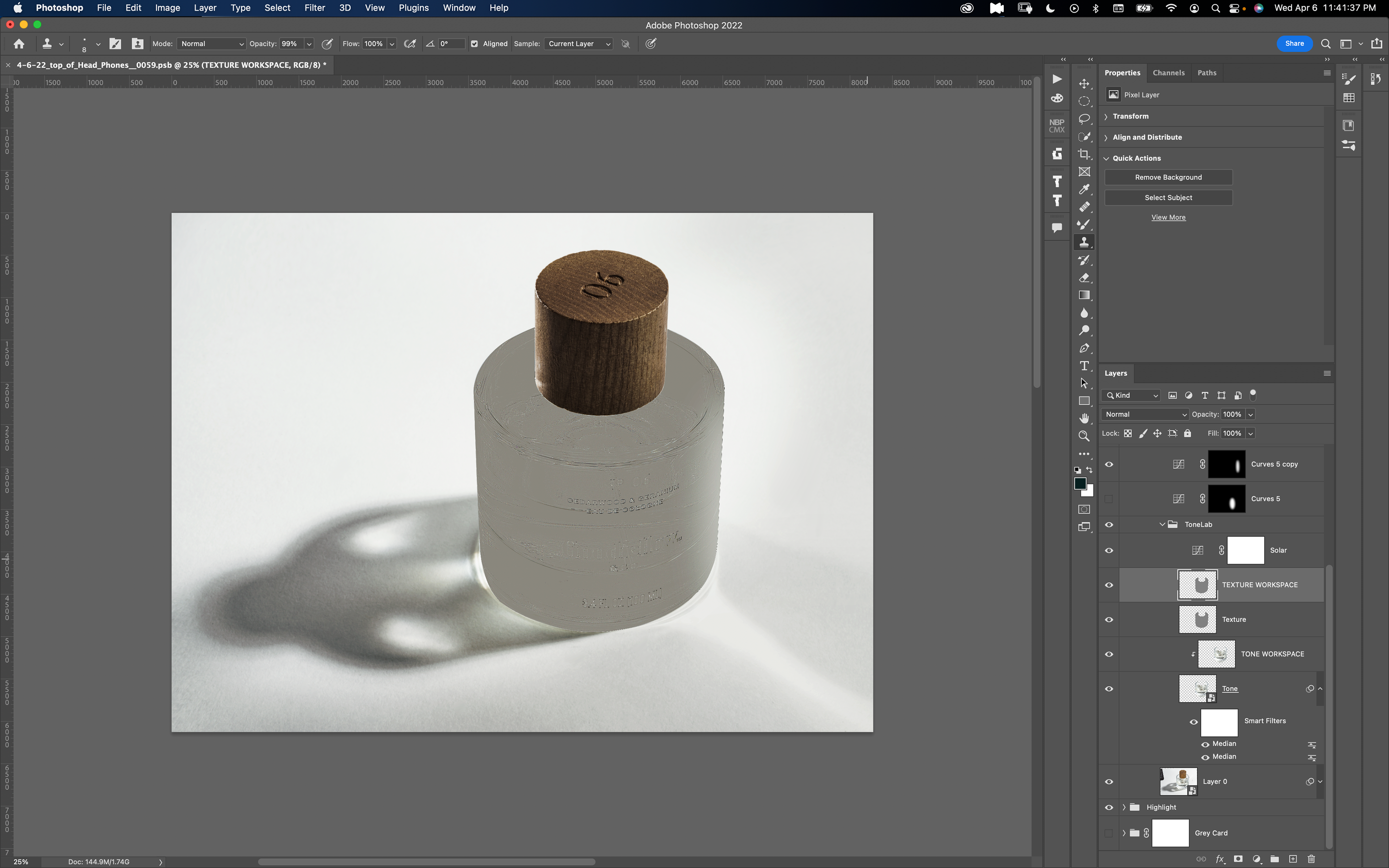The image size is (1389, 868).
Task: Open the Filter menu
Action: [x=315, y=8]
